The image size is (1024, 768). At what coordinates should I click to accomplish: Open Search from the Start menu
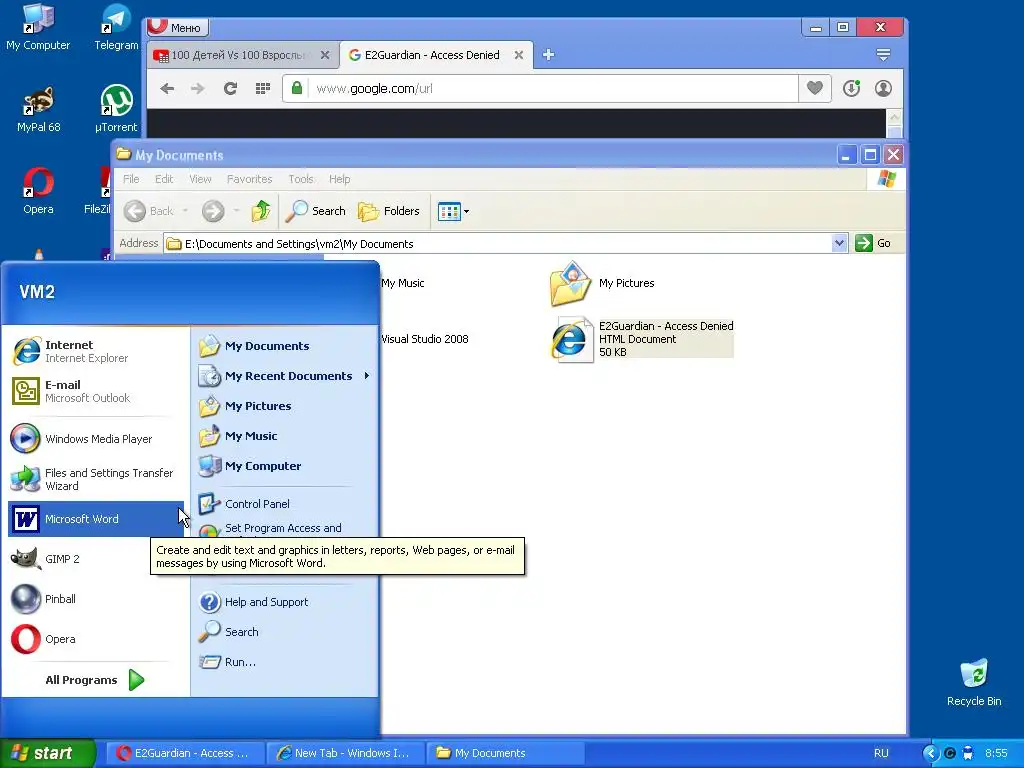pos(284,632)
